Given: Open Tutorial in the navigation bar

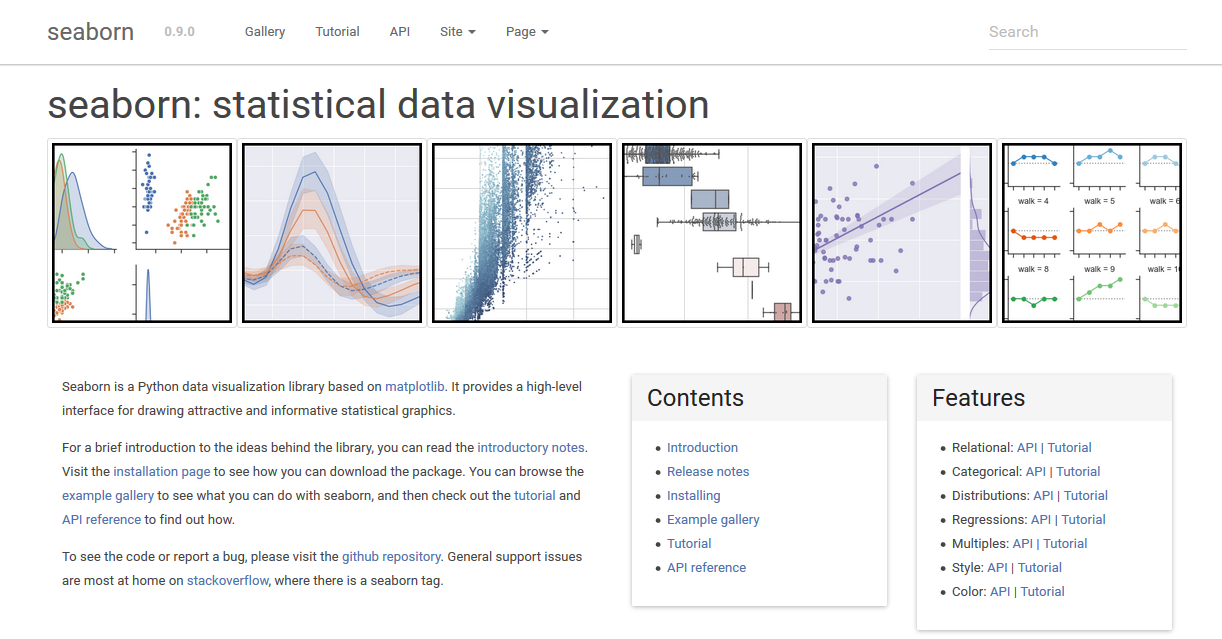Looking at the screenshot, I should click(x=338, y=32).
